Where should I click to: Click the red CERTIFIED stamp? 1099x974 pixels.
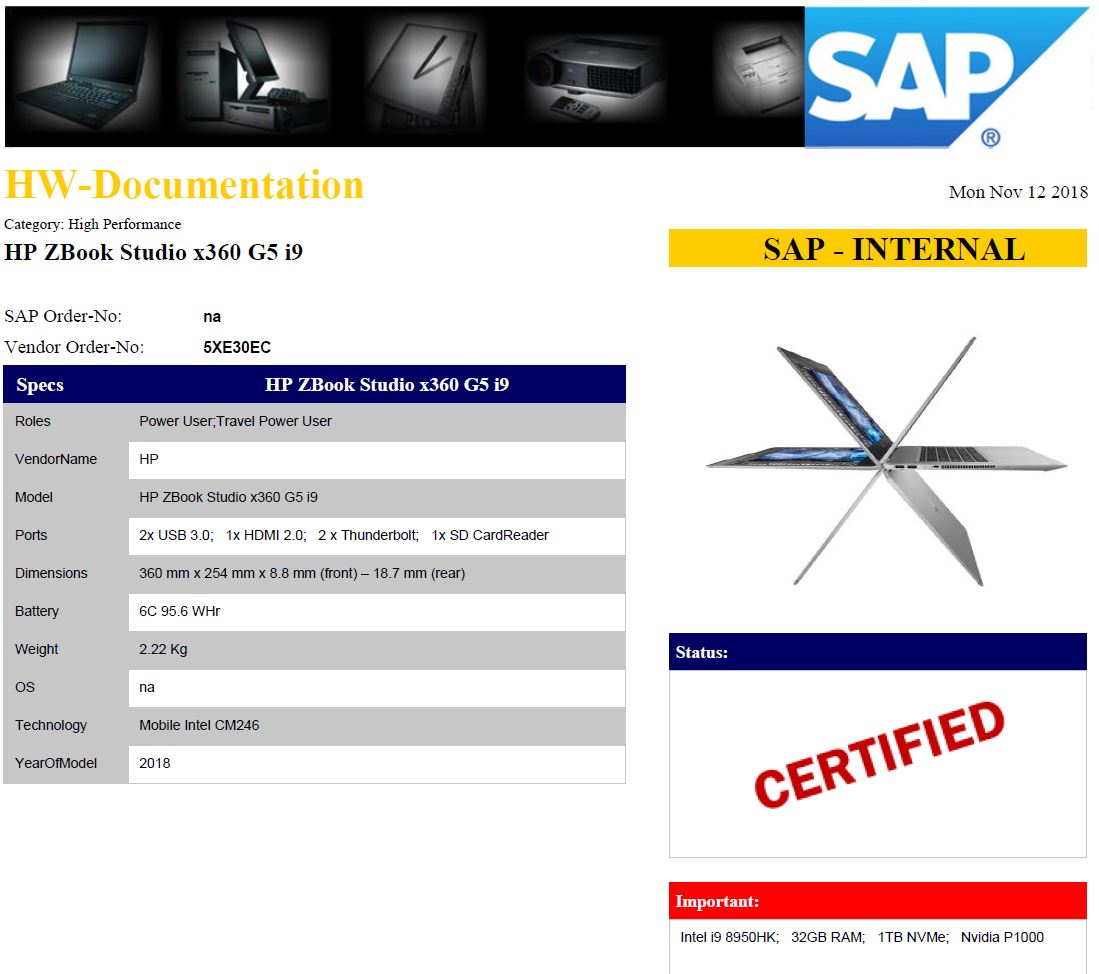click(x=879, y=754)
